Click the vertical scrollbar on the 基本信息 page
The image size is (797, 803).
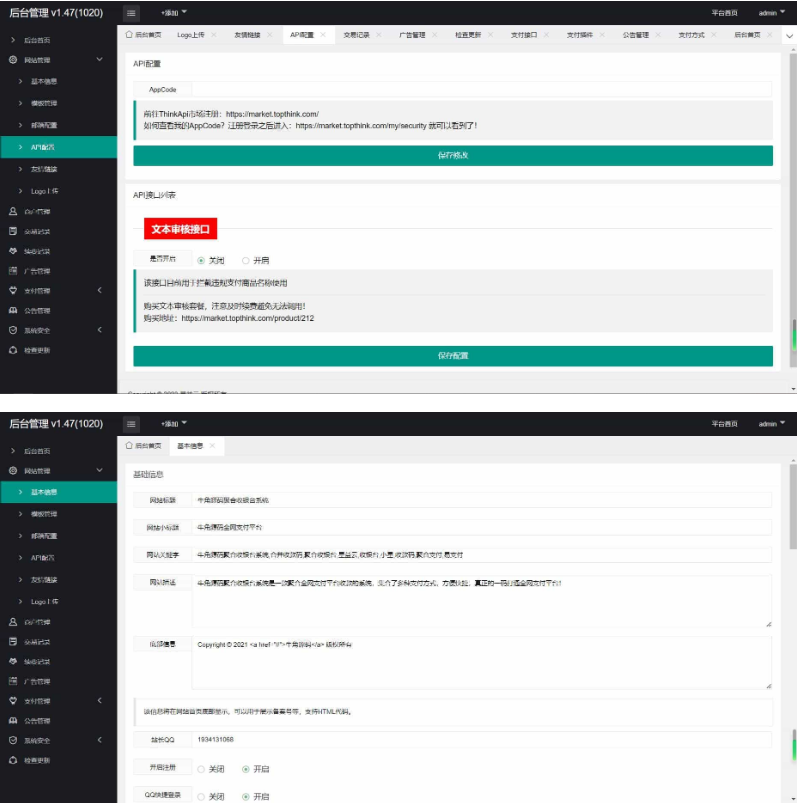click(792, 600)
